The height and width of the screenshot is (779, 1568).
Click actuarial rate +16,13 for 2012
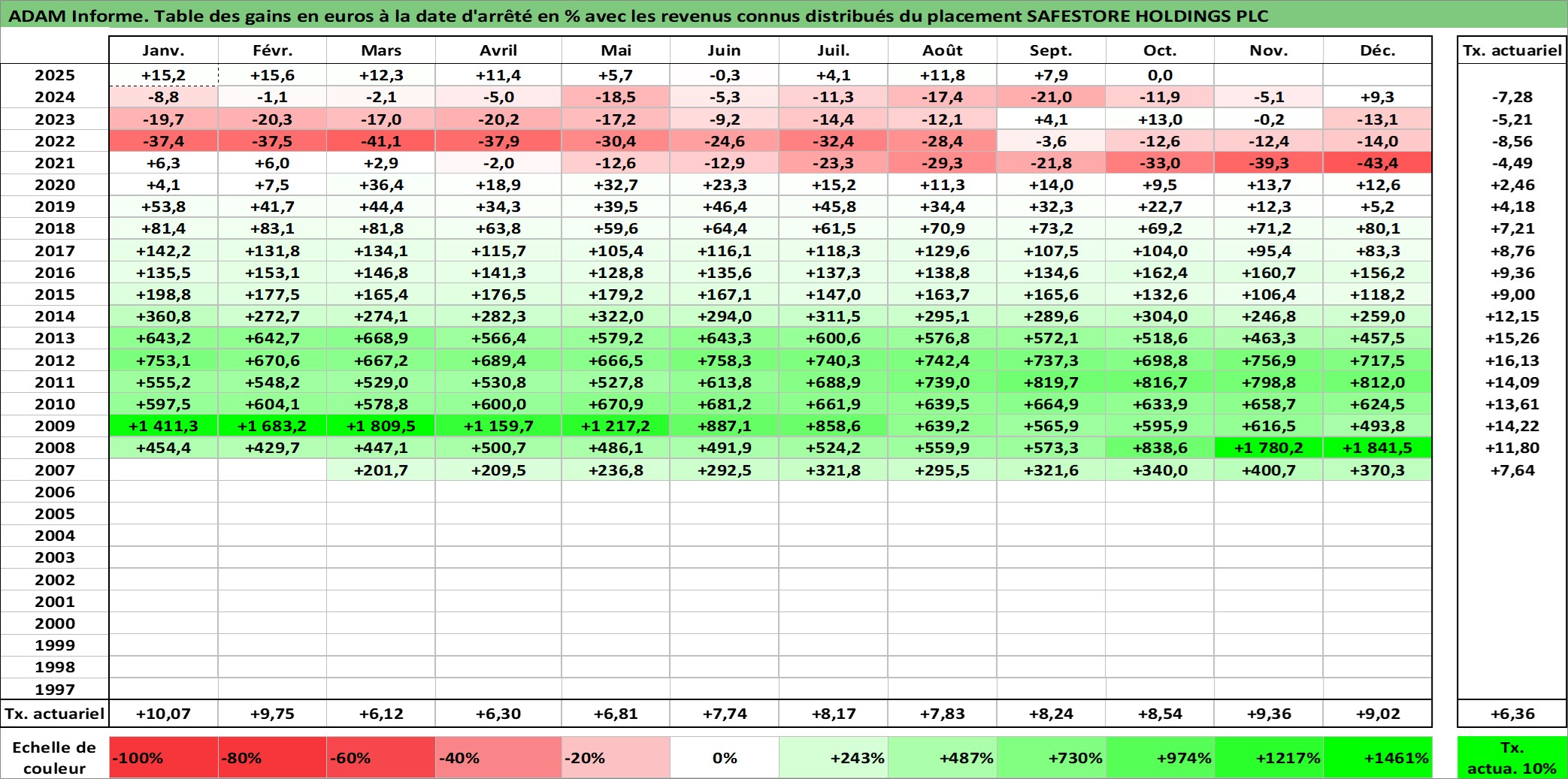tap(1512, 361)
